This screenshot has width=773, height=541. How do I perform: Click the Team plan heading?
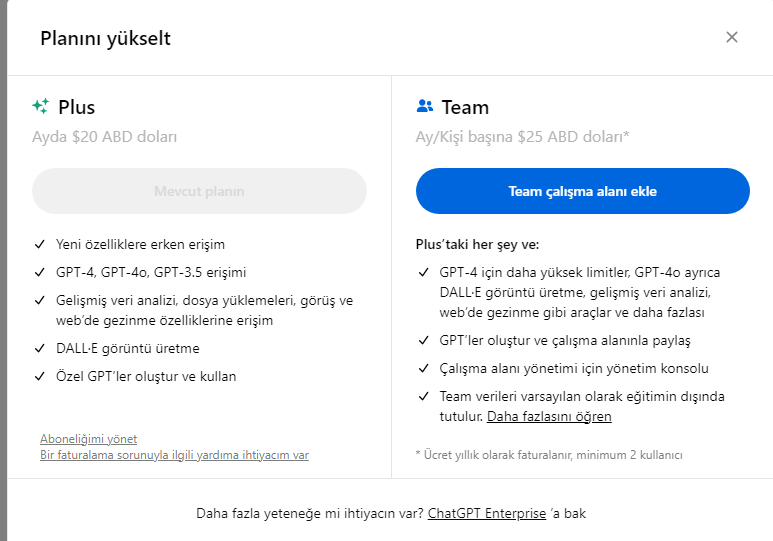pyautogui.click(x=465, y=107)
